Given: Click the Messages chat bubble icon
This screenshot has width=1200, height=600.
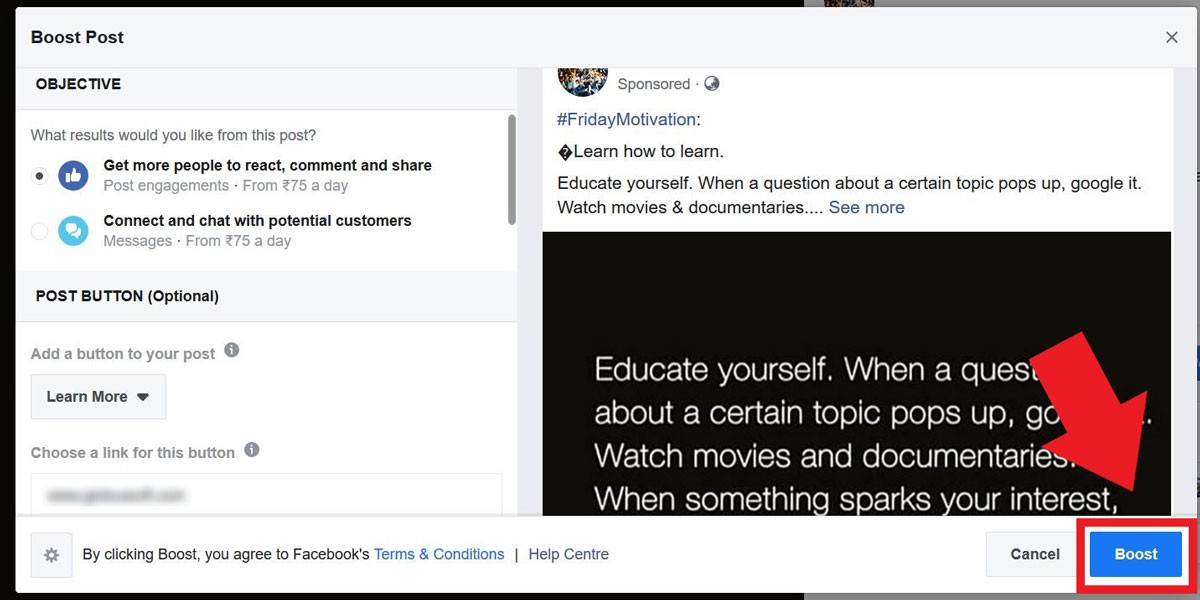Looking at the screenshot, I should point(73,230).
